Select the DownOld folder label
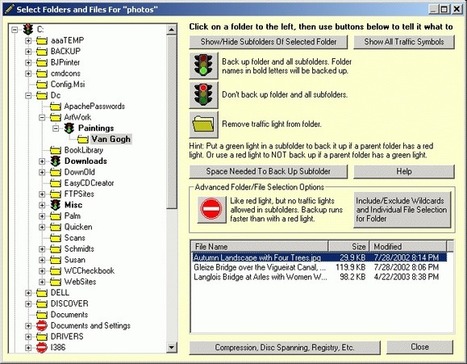Screen dimensions: 467x364 pyautogui.click(x=80, y=172)
